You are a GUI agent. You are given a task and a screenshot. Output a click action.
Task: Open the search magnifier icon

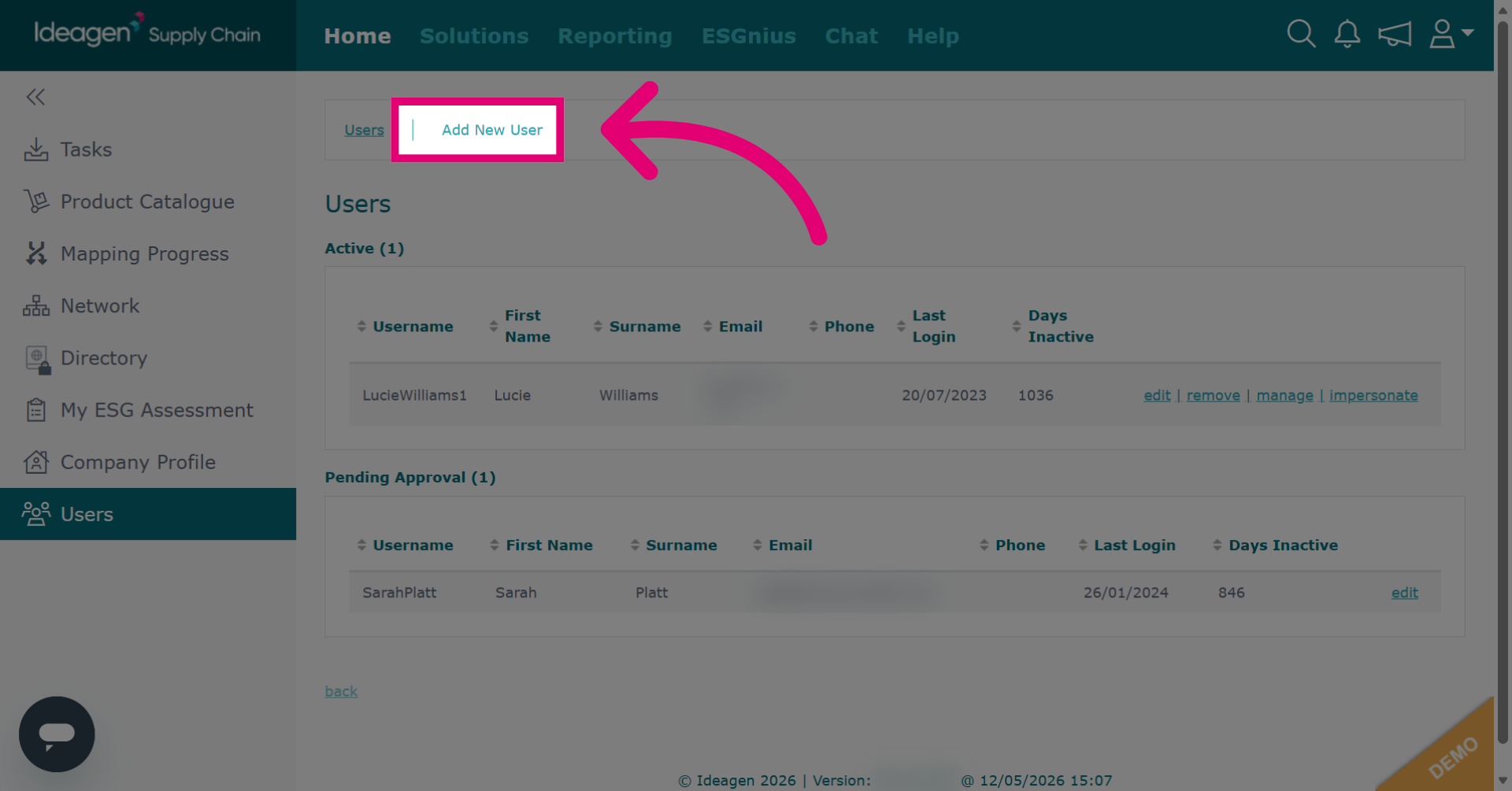tap(1301, 34)
